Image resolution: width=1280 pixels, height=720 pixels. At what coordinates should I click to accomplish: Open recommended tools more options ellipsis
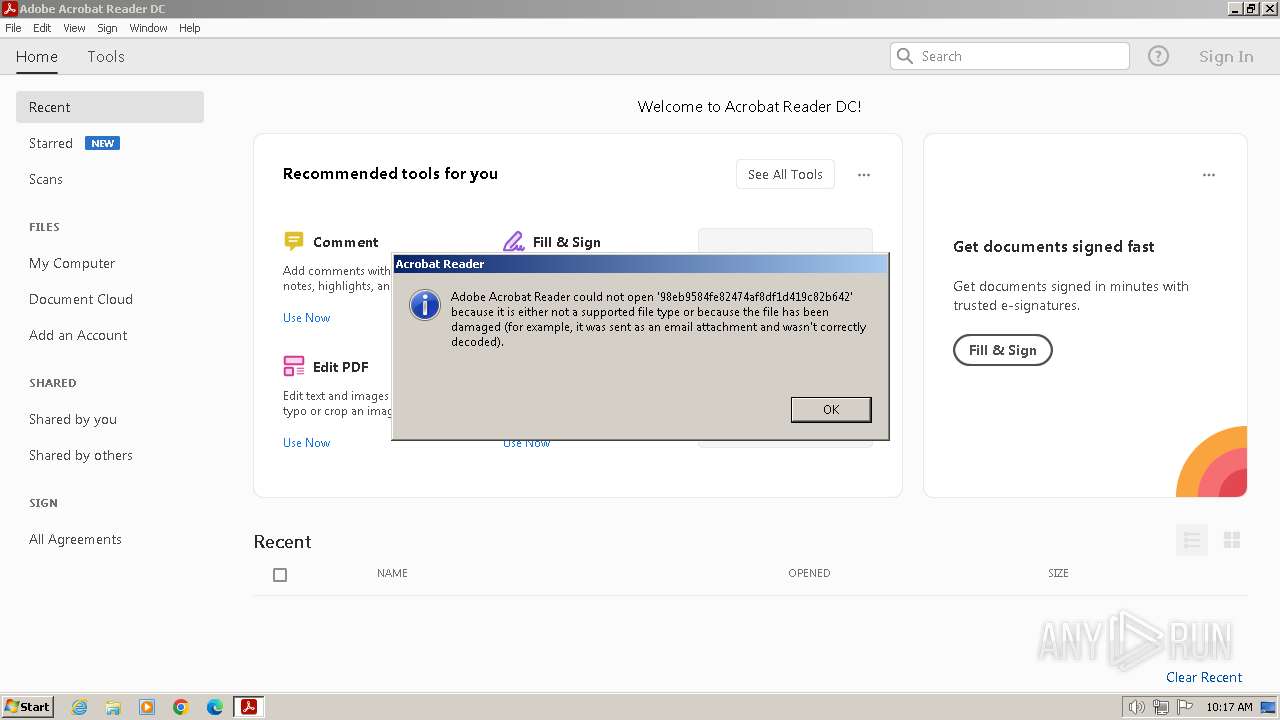[864, 174]
